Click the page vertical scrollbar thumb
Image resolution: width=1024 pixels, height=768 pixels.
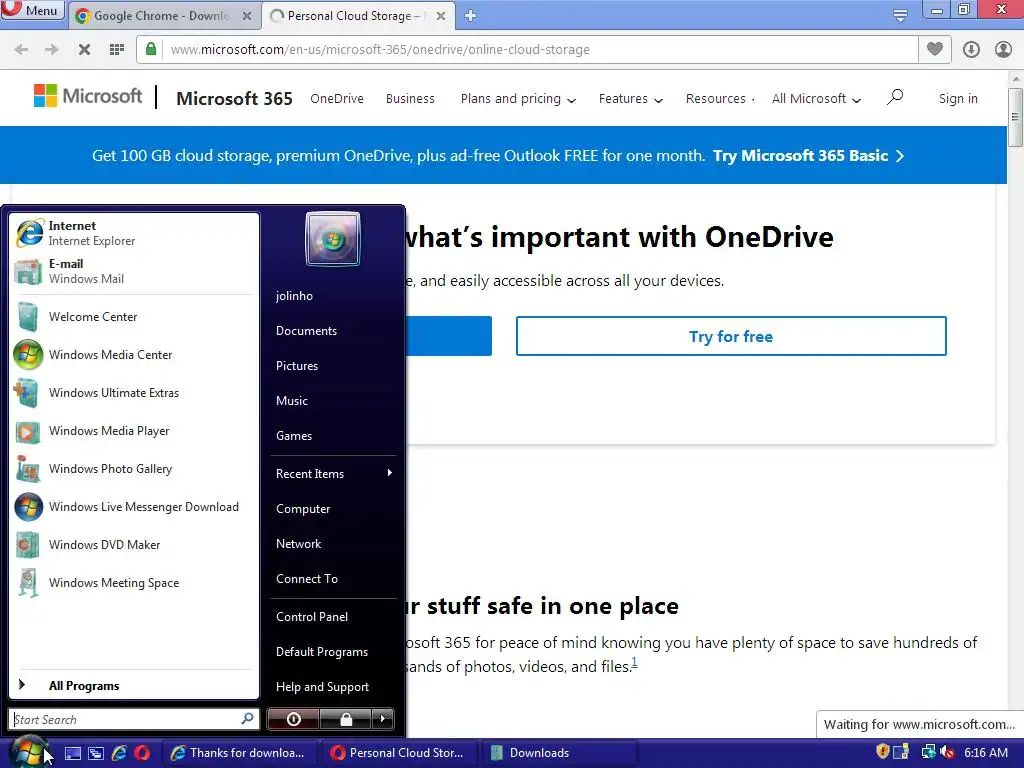(x=1015, y=118)
